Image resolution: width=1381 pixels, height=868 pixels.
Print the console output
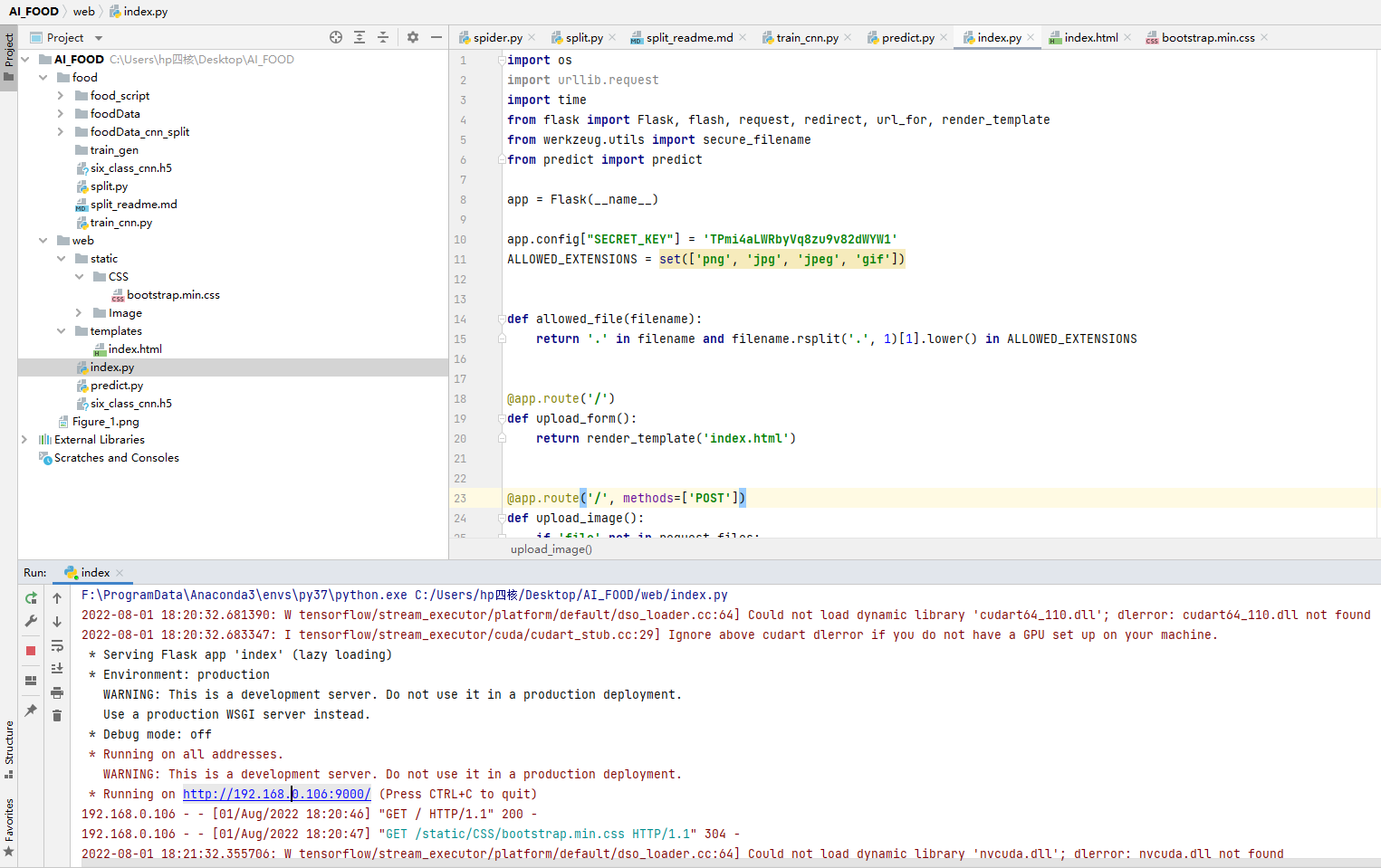[x=57, y=692]
